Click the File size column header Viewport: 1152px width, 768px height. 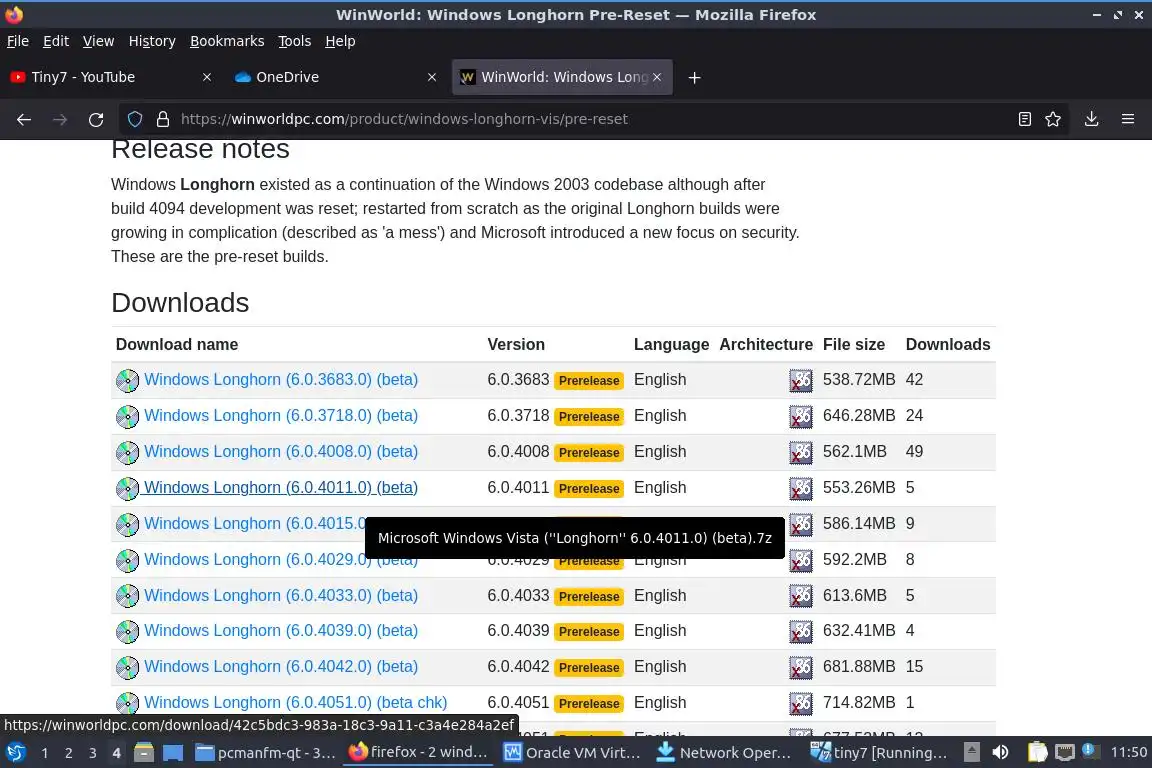click(854, 345)
